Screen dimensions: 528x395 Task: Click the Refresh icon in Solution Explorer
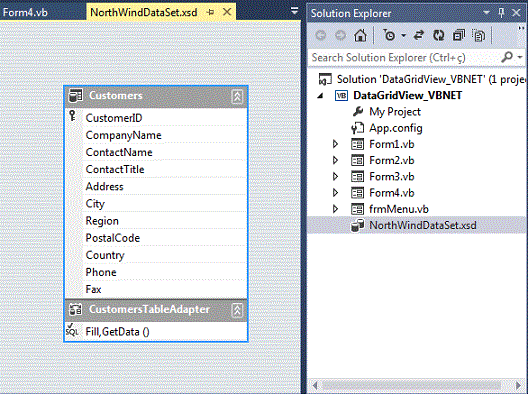438,35
